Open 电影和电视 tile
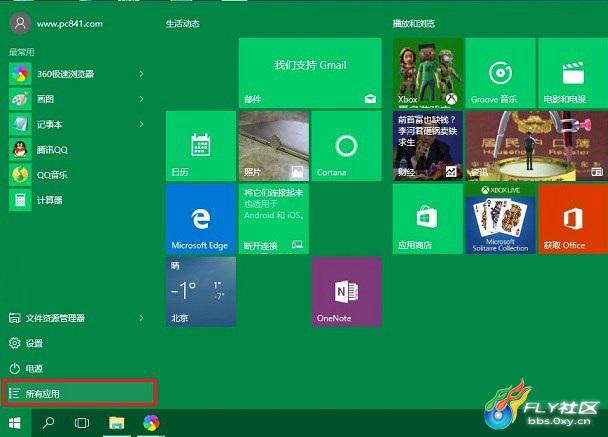608x437 pixels. coord(573,73)
